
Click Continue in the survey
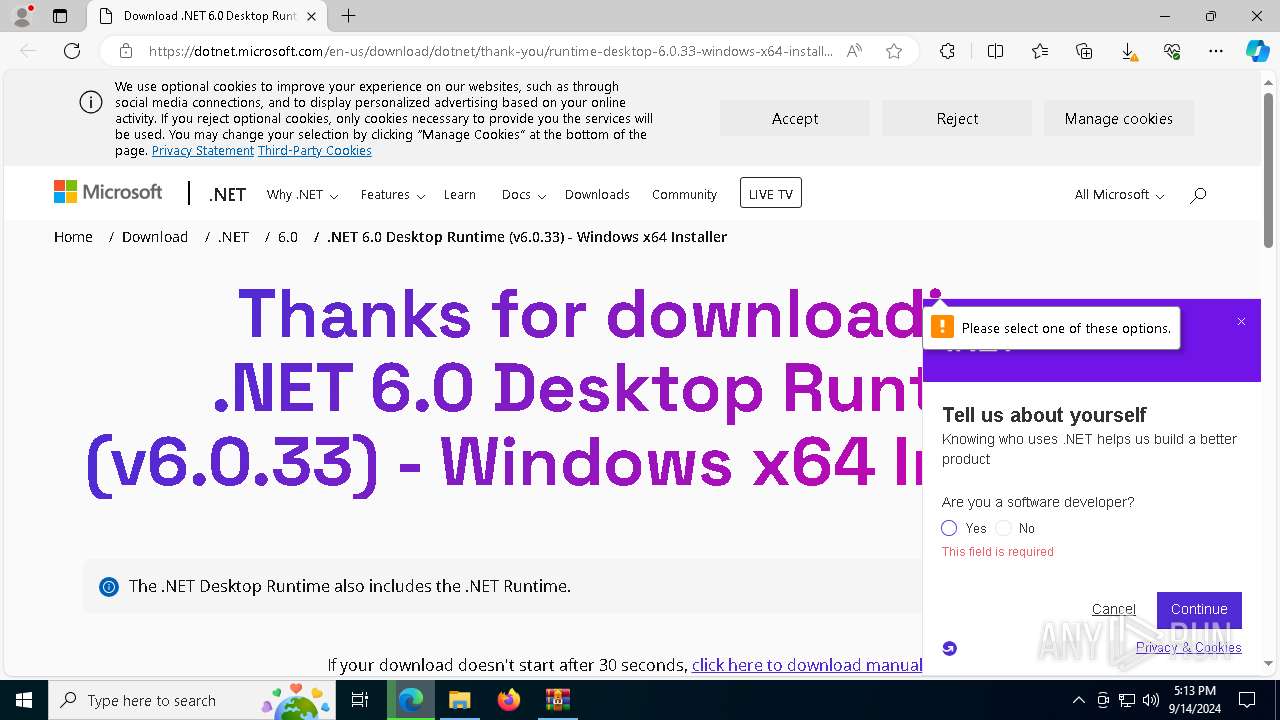coord(1199,609)
